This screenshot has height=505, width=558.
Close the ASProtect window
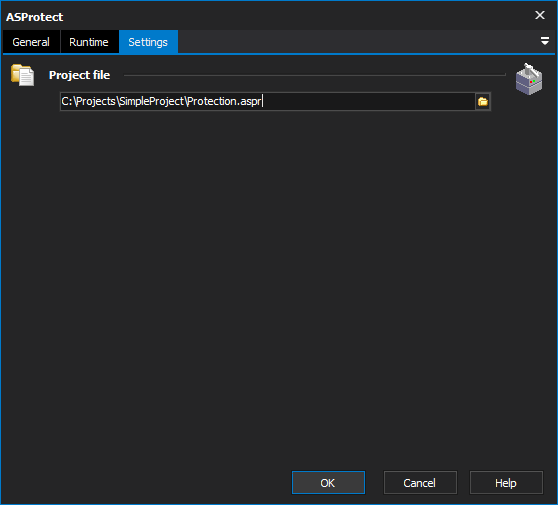pos(540,15)
